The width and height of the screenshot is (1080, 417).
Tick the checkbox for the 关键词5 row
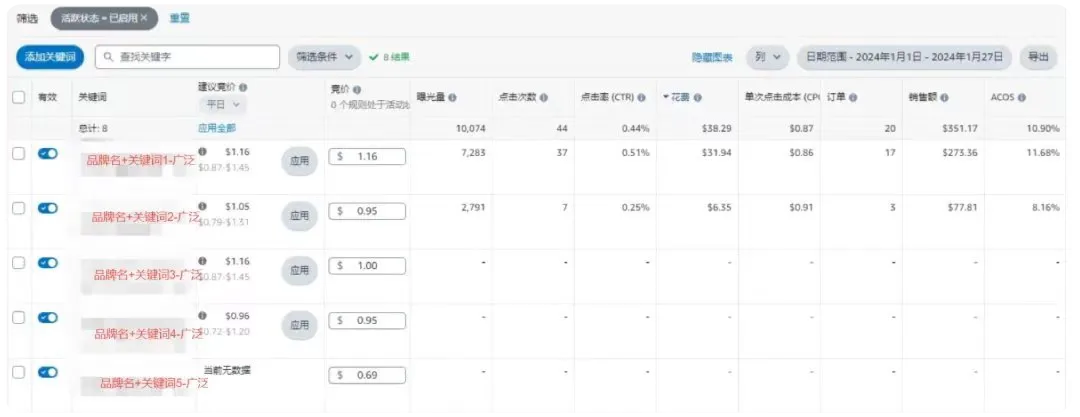click(x=19, y=372)
